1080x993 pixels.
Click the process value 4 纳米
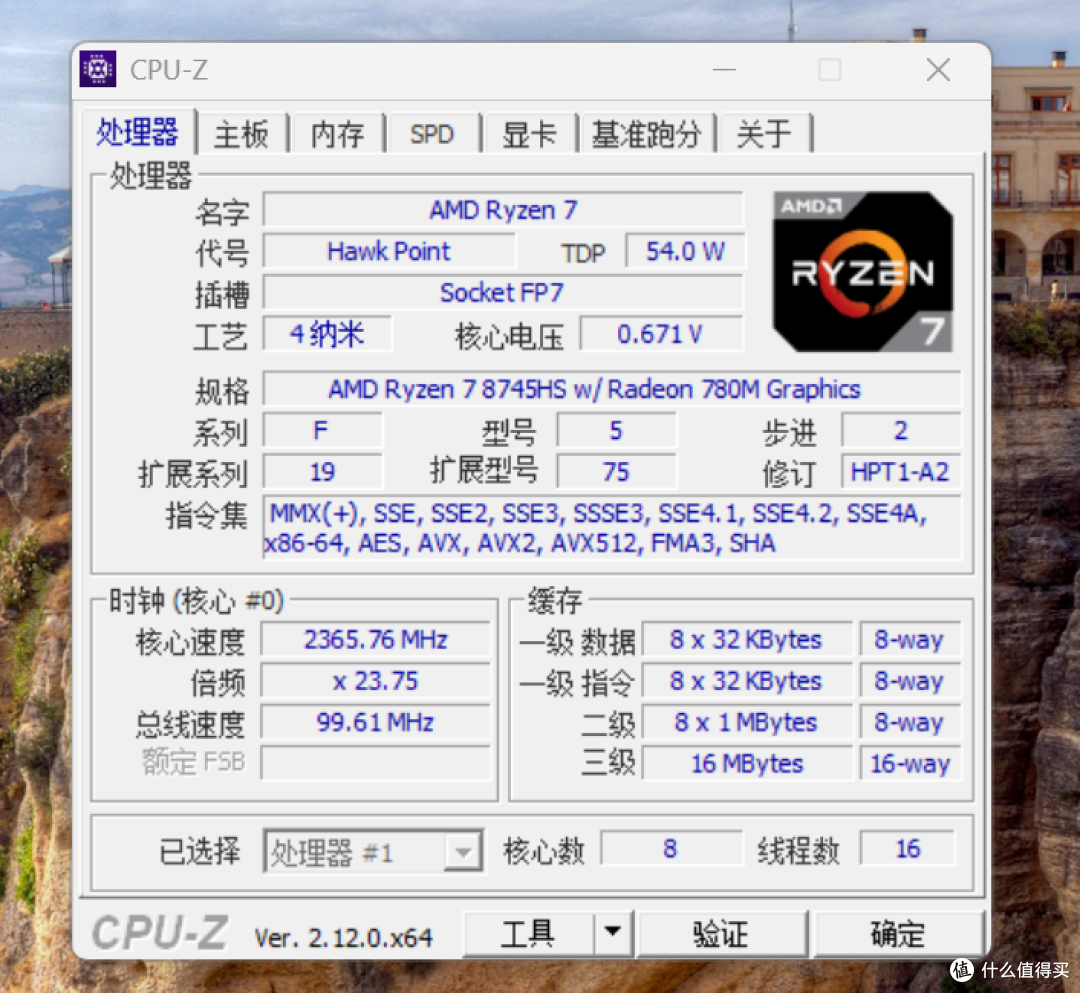click(x=327, y=335)
